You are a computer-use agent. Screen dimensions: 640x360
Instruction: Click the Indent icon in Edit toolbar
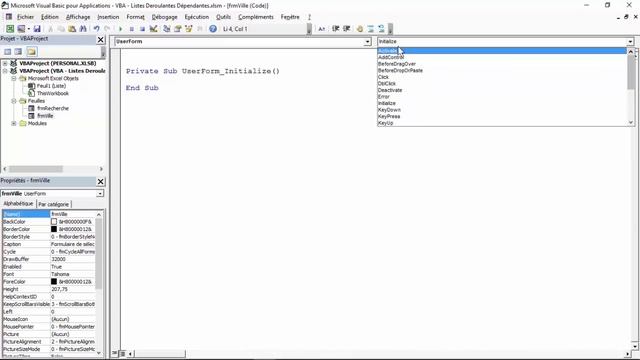click(x=336, y=29)
